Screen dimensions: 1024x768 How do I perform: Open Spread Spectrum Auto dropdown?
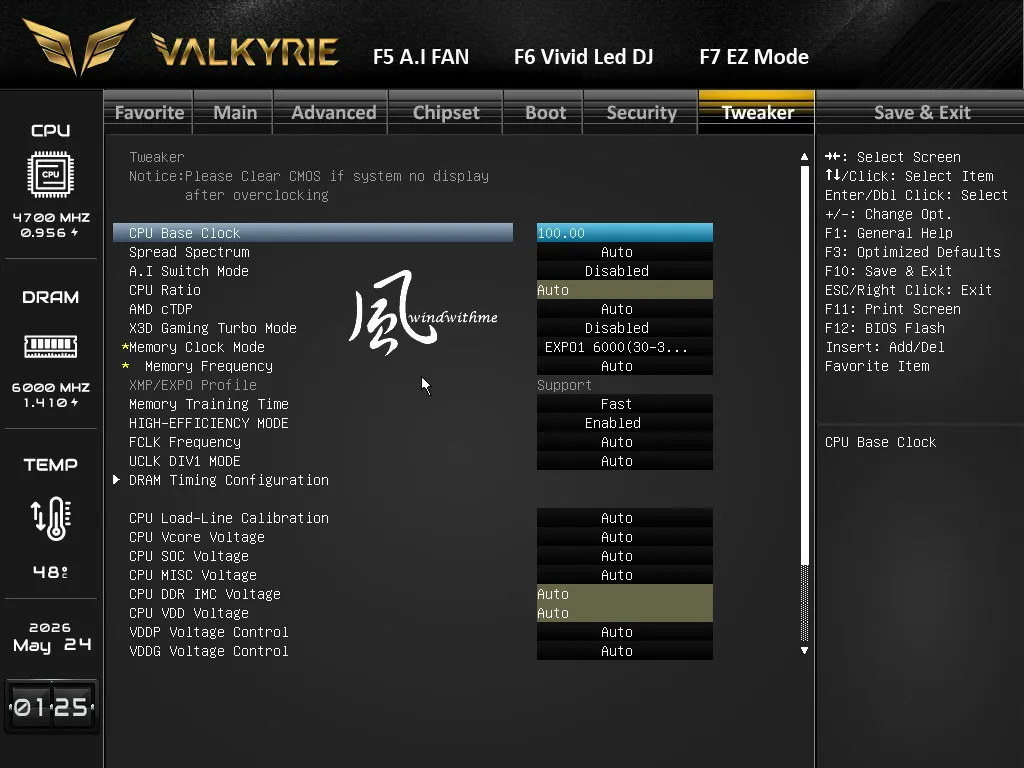click(624, 252)
